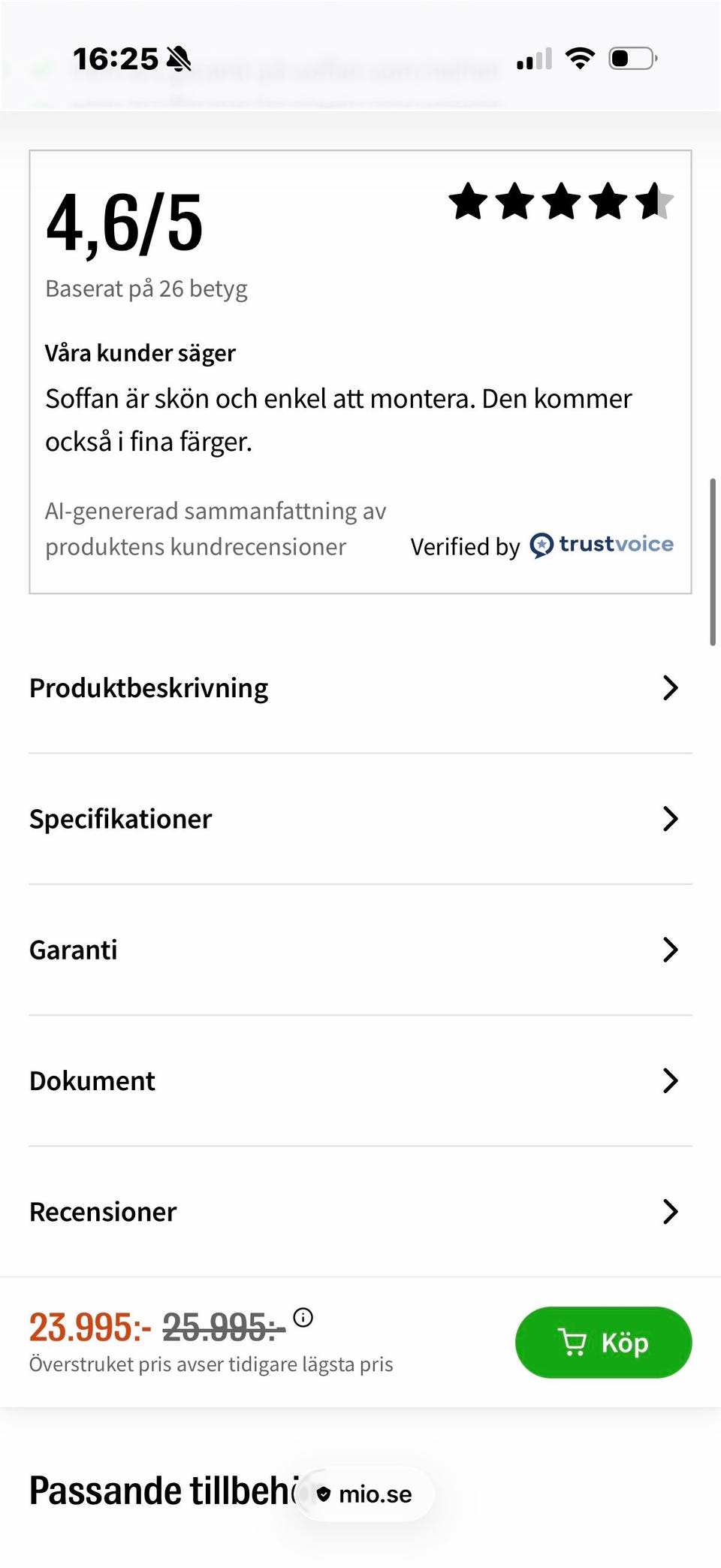Open the Recensioner section label
Screen dimensions: 721x1568
point(103,1212)
